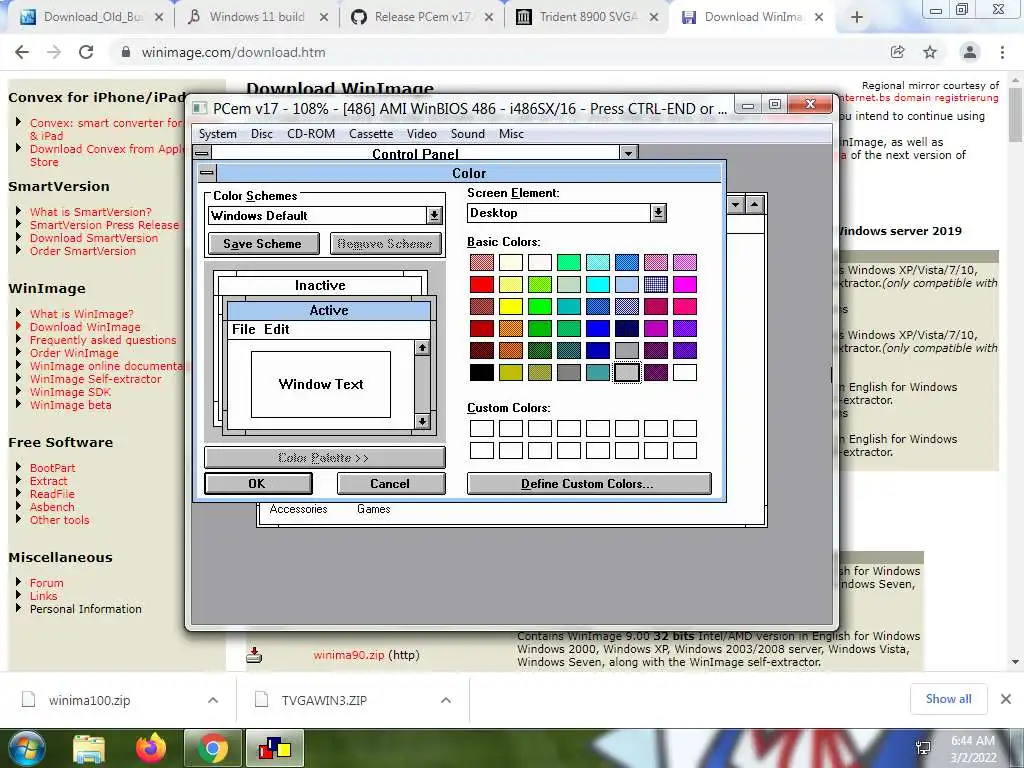The image size is (1024, 768).
Task: Click Program Manager's minimize down arrow
Action: (736, 204)
